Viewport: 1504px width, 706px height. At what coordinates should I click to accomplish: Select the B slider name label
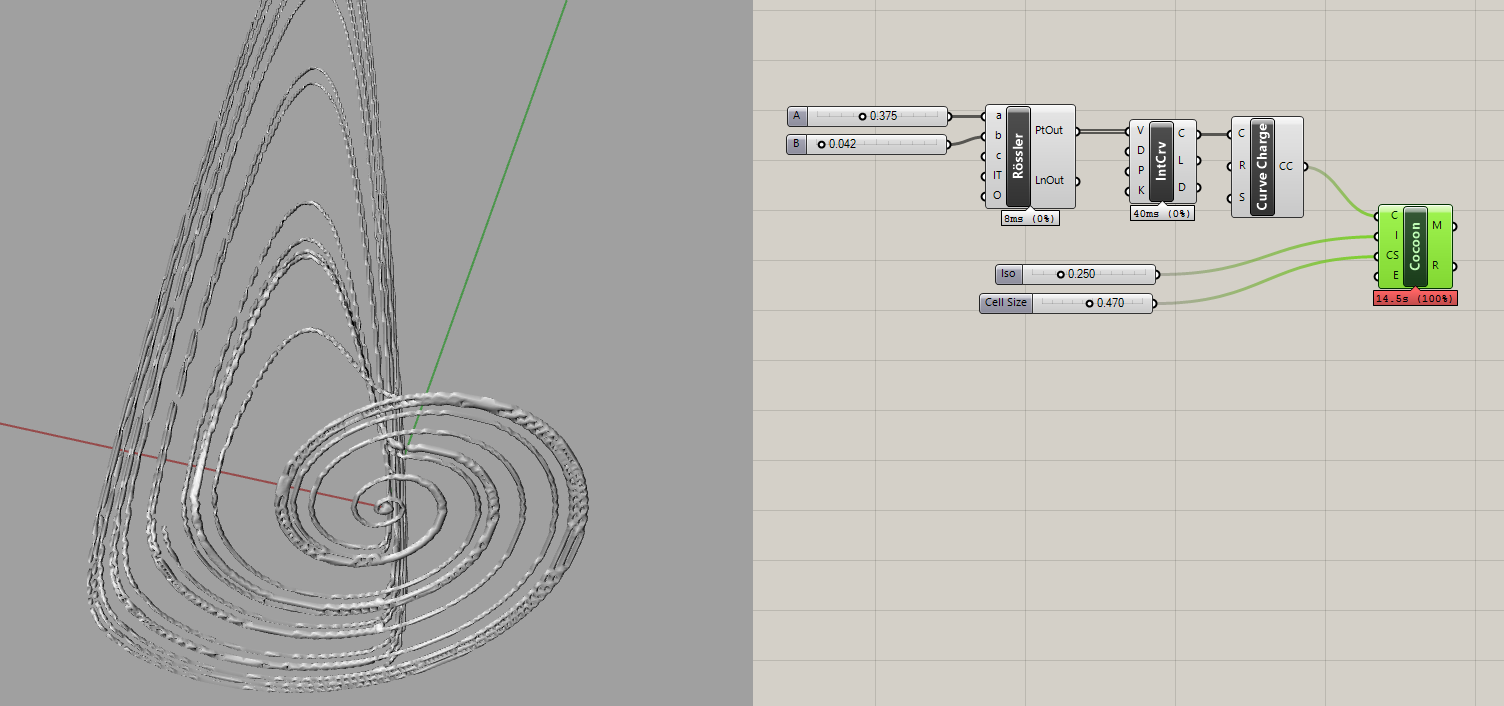pos(797,145)
